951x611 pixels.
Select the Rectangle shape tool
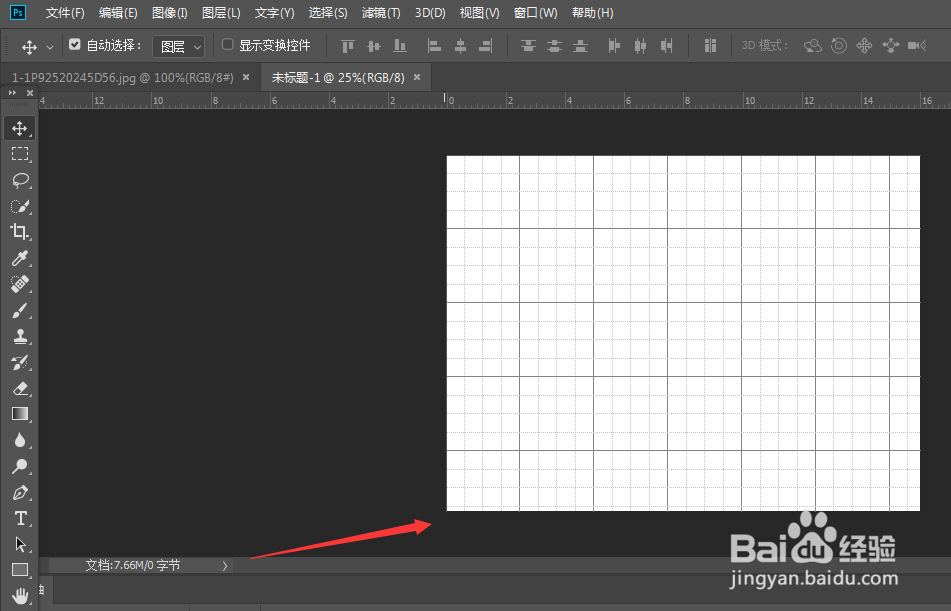19,570
